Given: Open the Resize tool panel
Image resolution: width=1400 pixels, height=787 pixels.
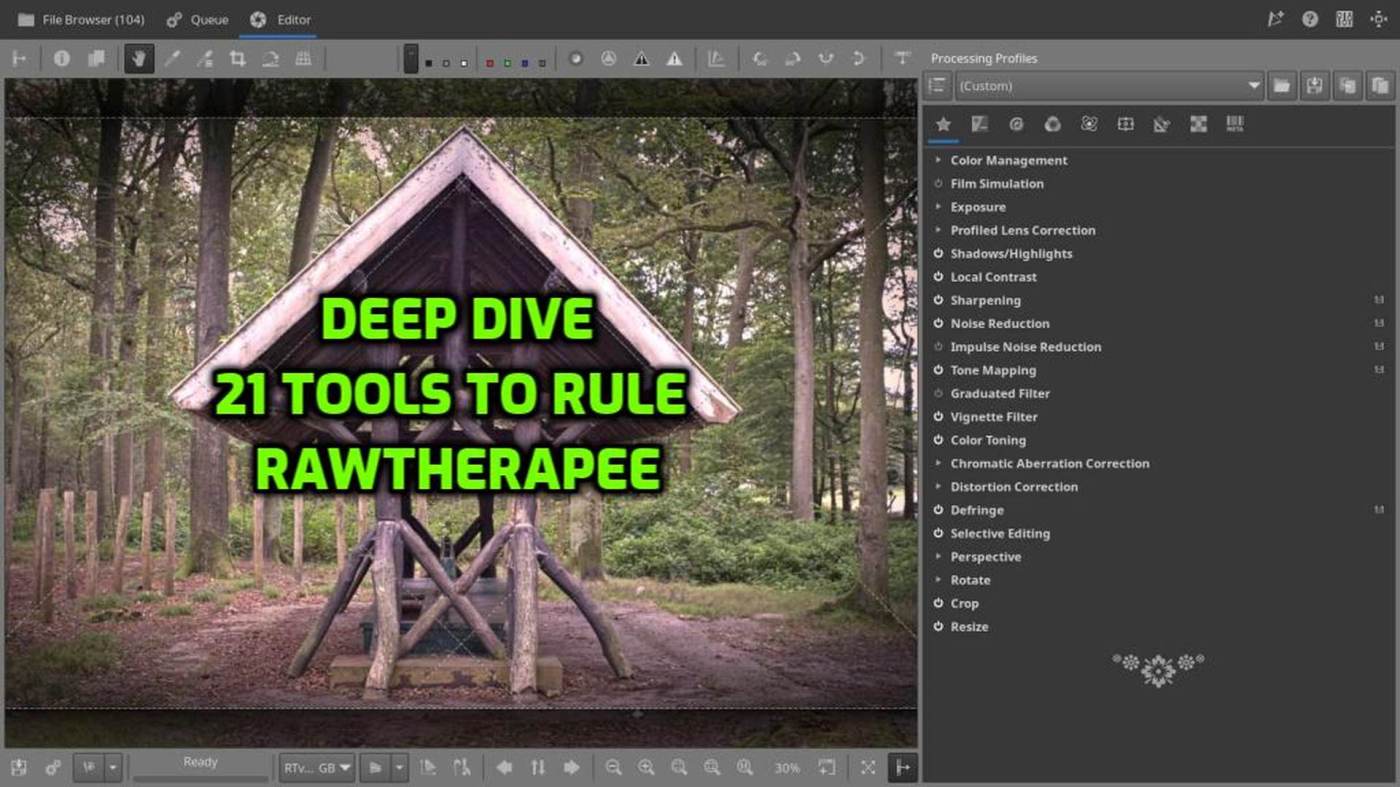Looking at the screenshot, I should point(969,627).
